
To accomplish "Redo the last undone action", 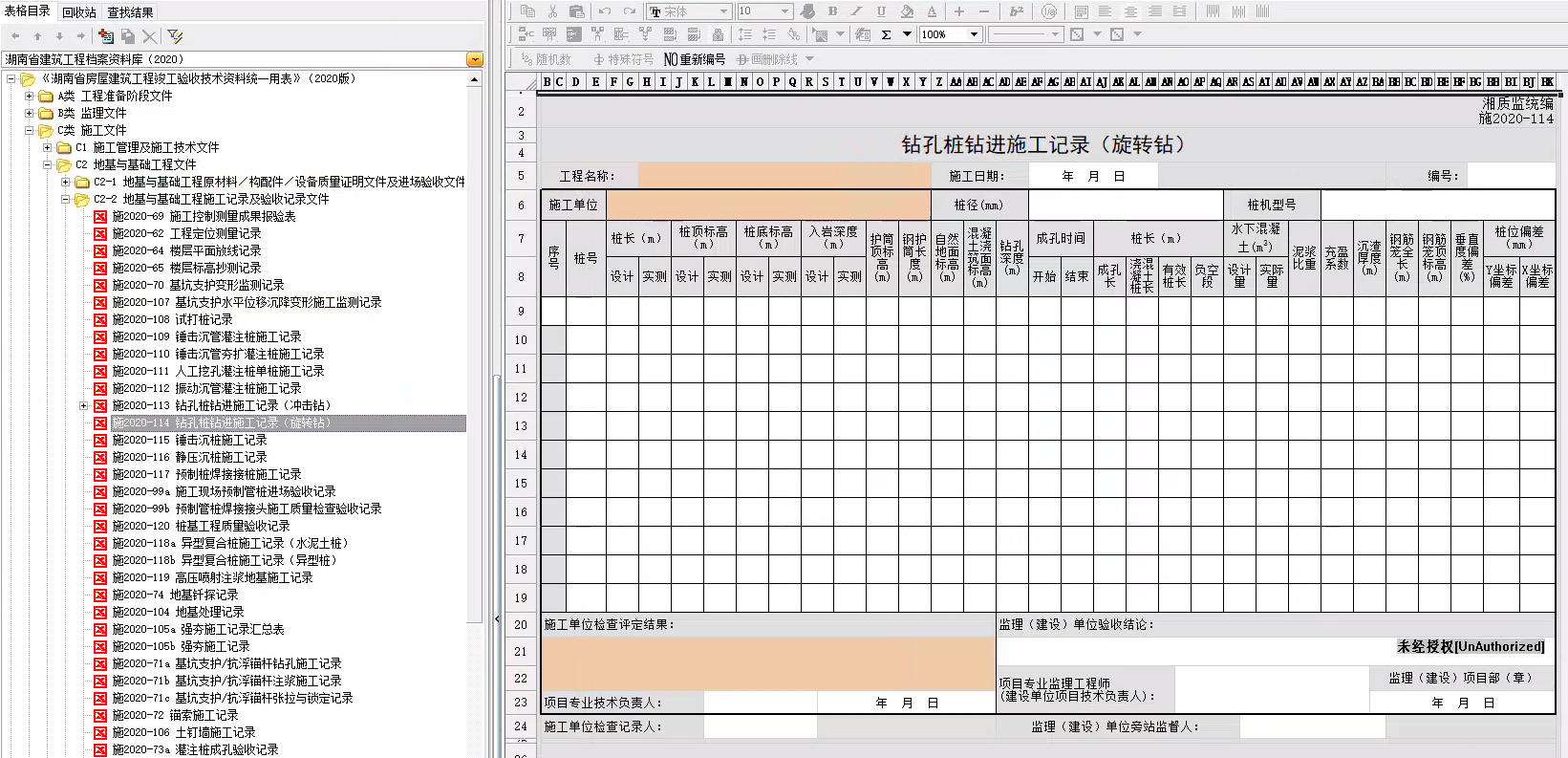I will pyautogui.click(x=629, y=11).
